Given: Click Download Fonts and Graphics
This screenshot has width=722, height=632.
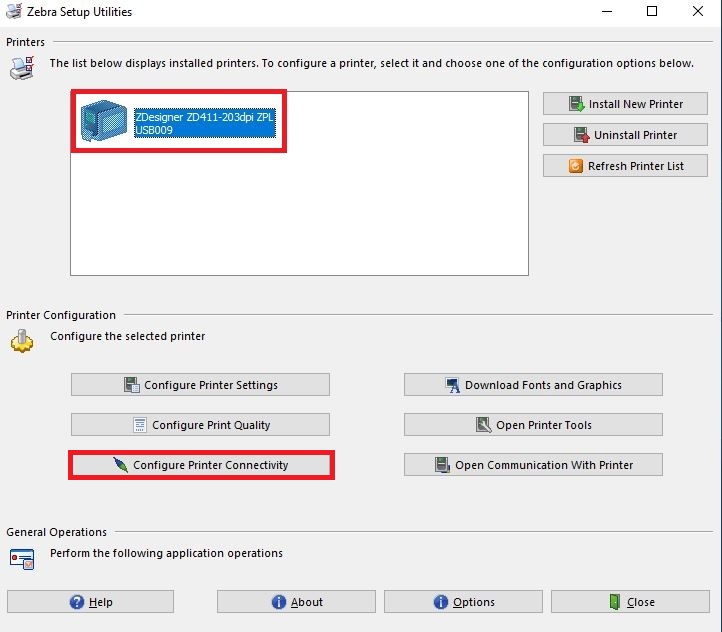Looking at the screenshot, I should [x=533, y=385].
